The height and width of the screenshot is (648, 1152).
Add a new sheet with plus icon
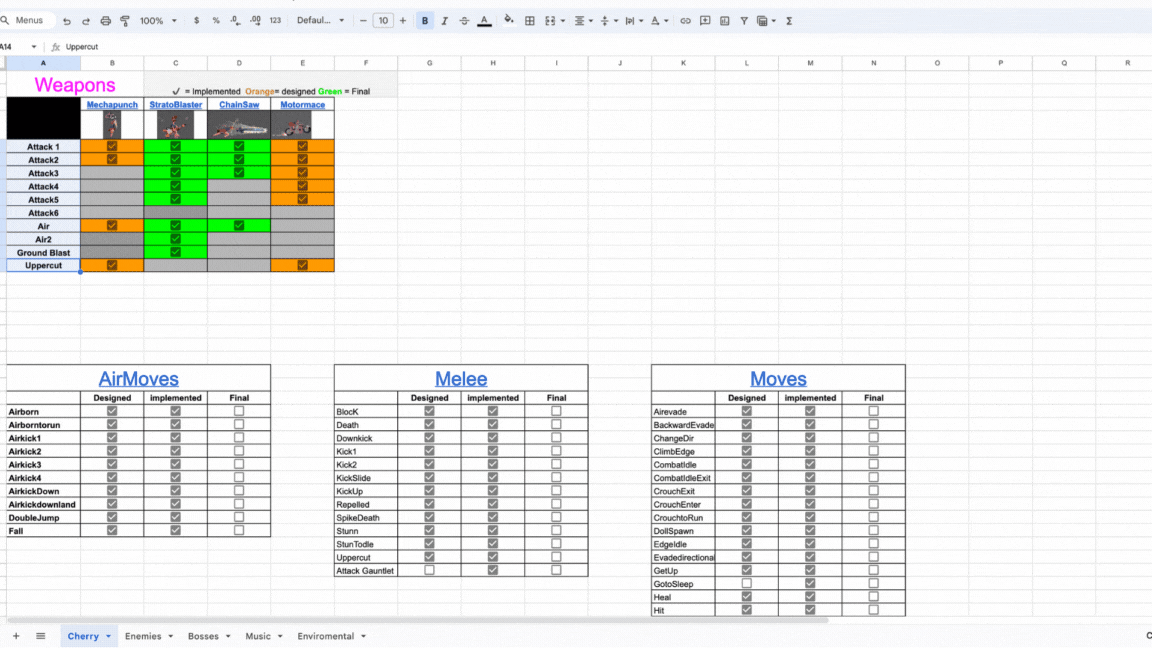(16, 636)
